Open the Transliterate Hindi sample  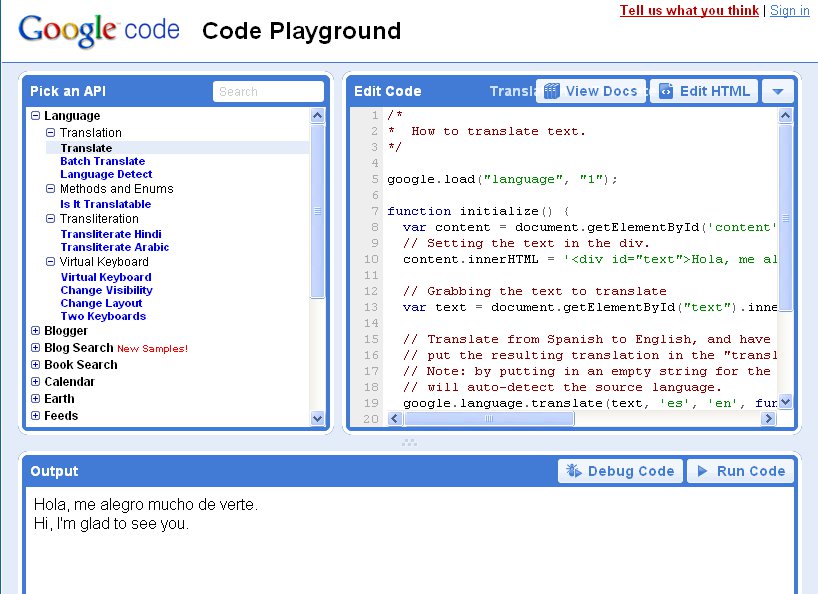tap(111, 234)
